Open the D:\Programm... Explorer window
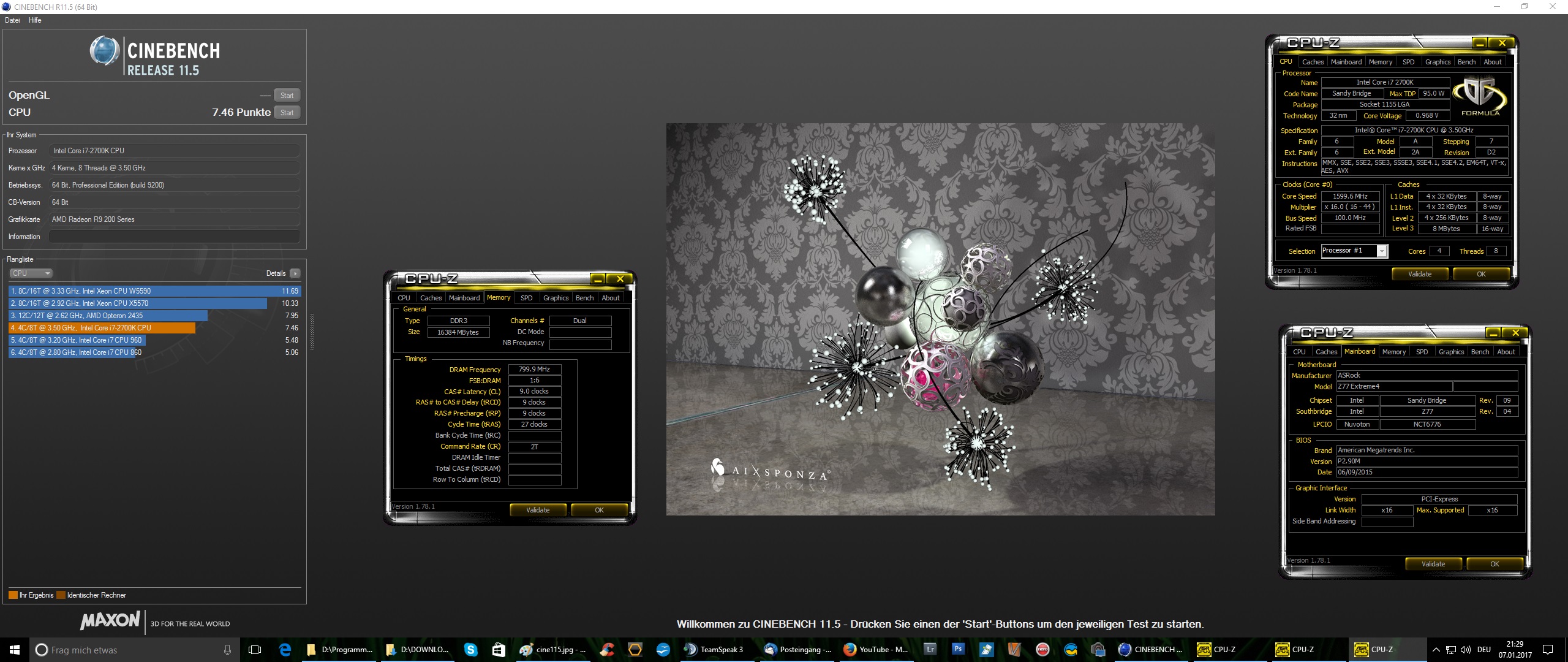The width and height of the screenshot is (1568, 662). coord(340,650)
